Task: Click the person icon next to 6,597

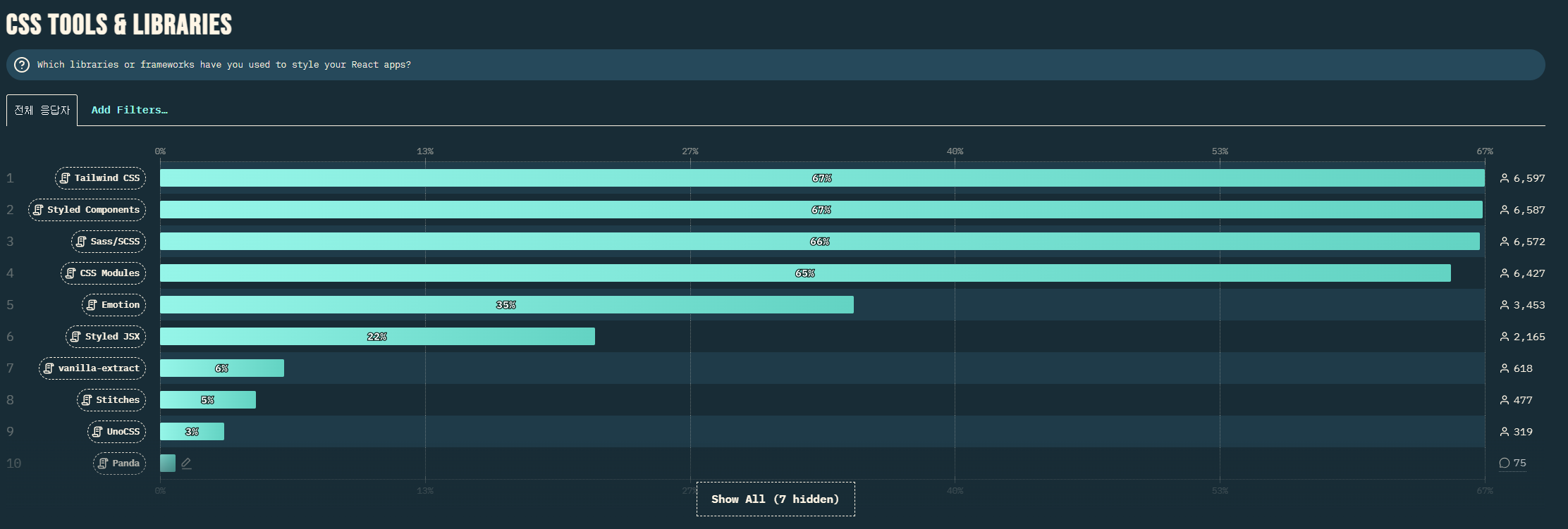Action: (x=1505, y=178)
